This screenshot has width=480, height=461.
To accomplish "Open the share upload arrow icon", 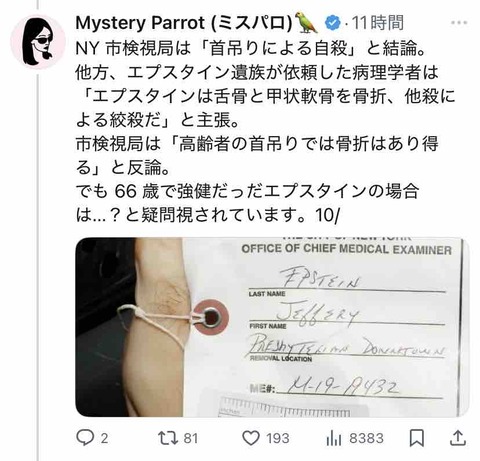I will pos(458,438).
